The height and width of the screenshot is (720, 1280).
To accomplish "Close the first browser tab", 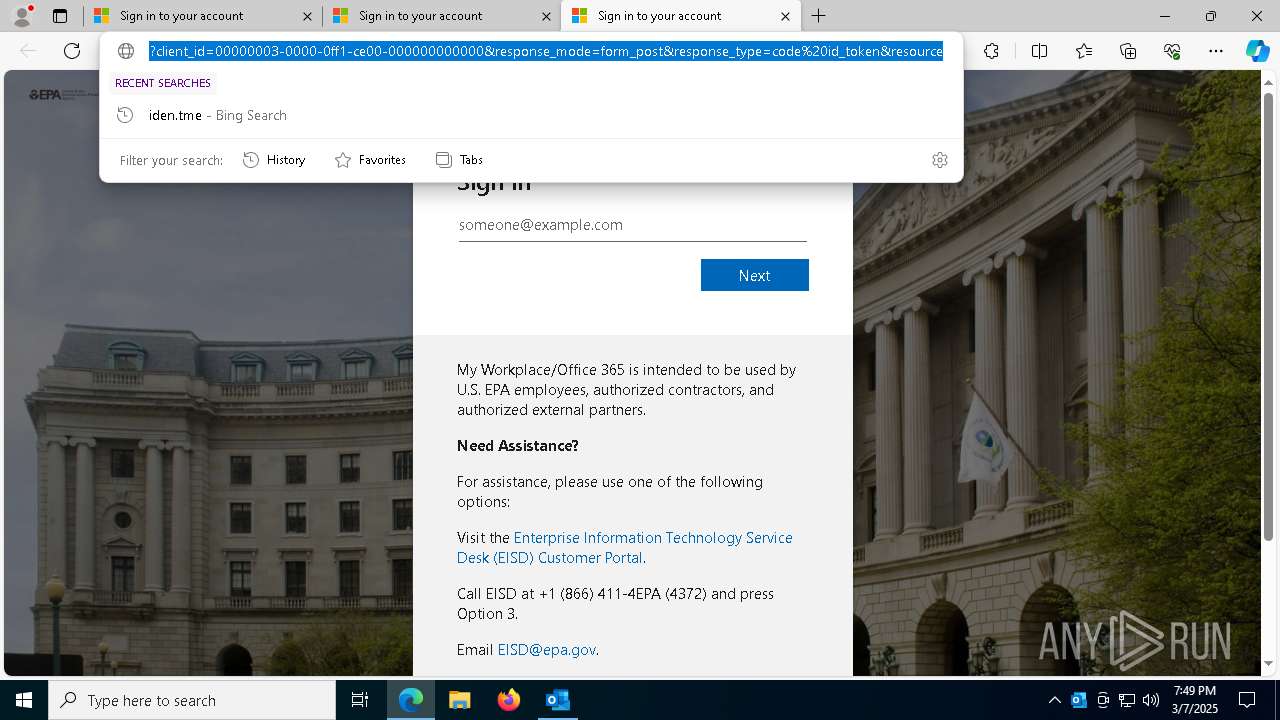I will 307,16.
